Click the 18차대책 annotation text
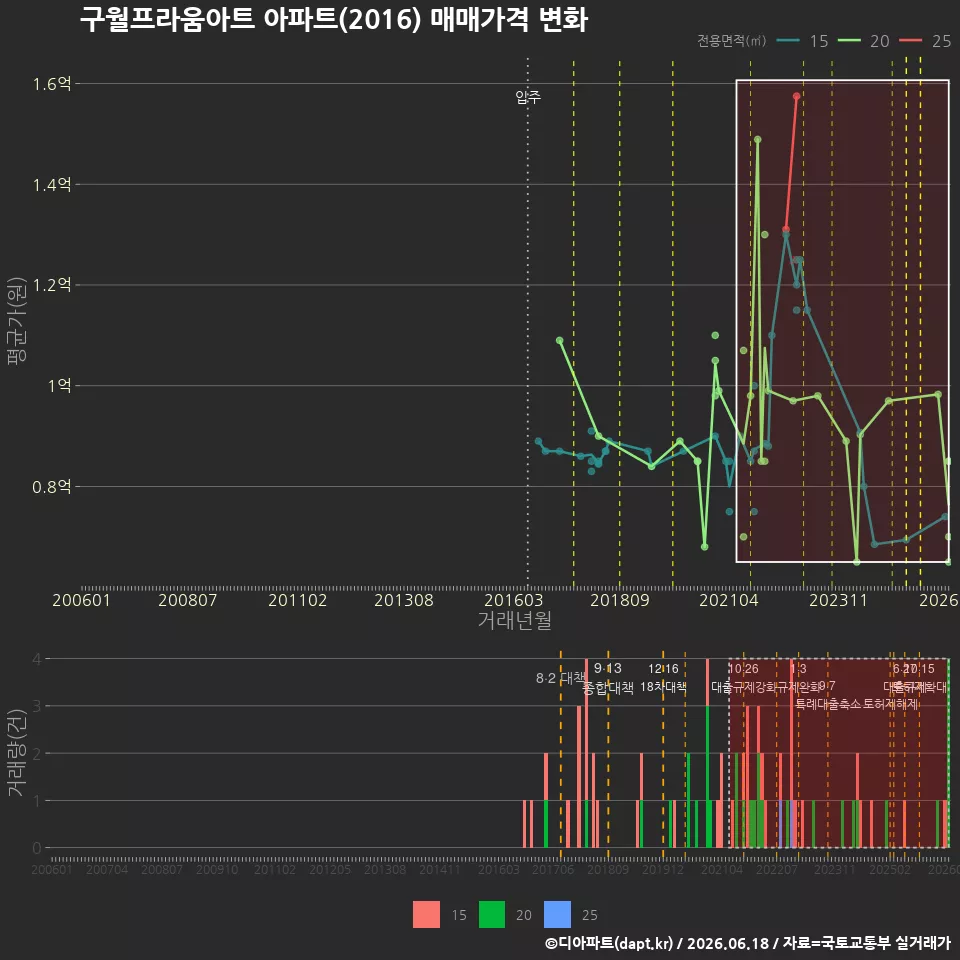This screenshot has width=960, height=960. pos(663,687)
